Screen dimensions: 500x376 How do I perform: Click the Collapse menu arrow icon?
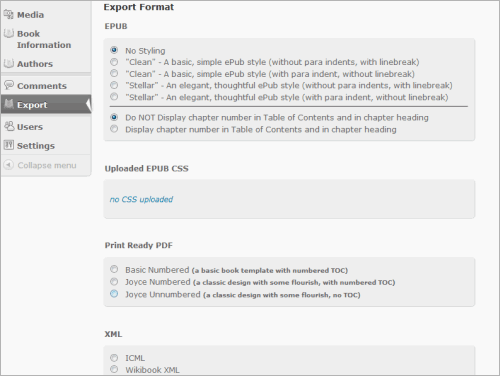pyautogui.click(x=9, y=165)
